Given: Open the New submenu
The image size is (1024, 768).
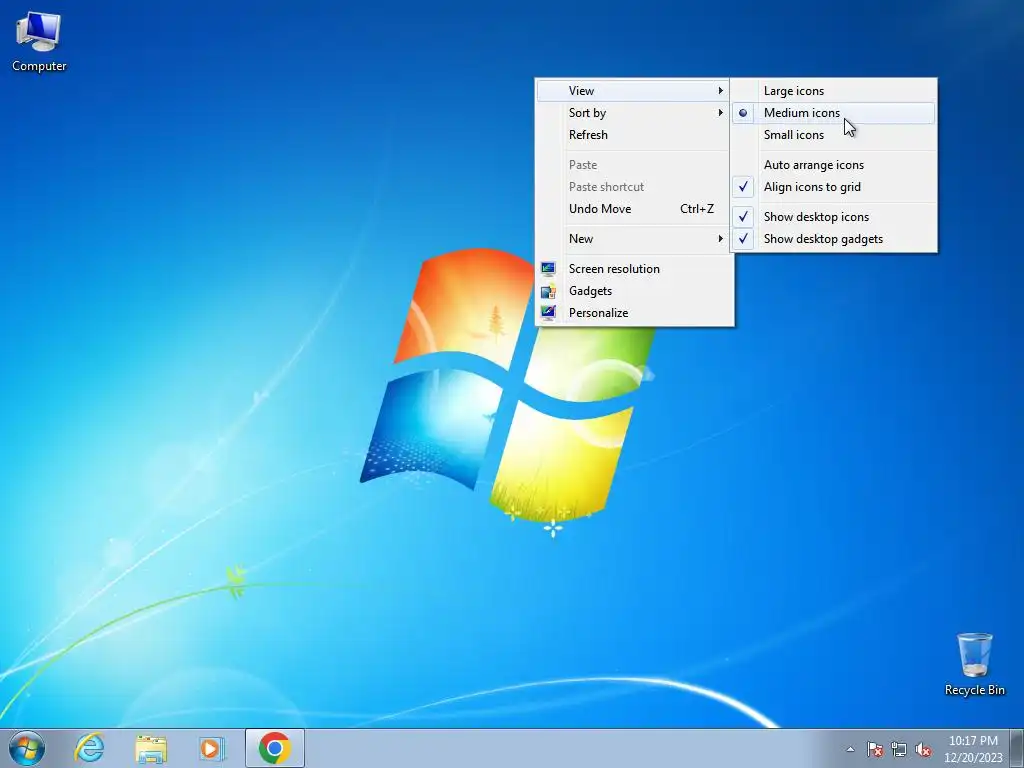Looking at the screenshot, I should pyautogui.click(x=633, y=239).
